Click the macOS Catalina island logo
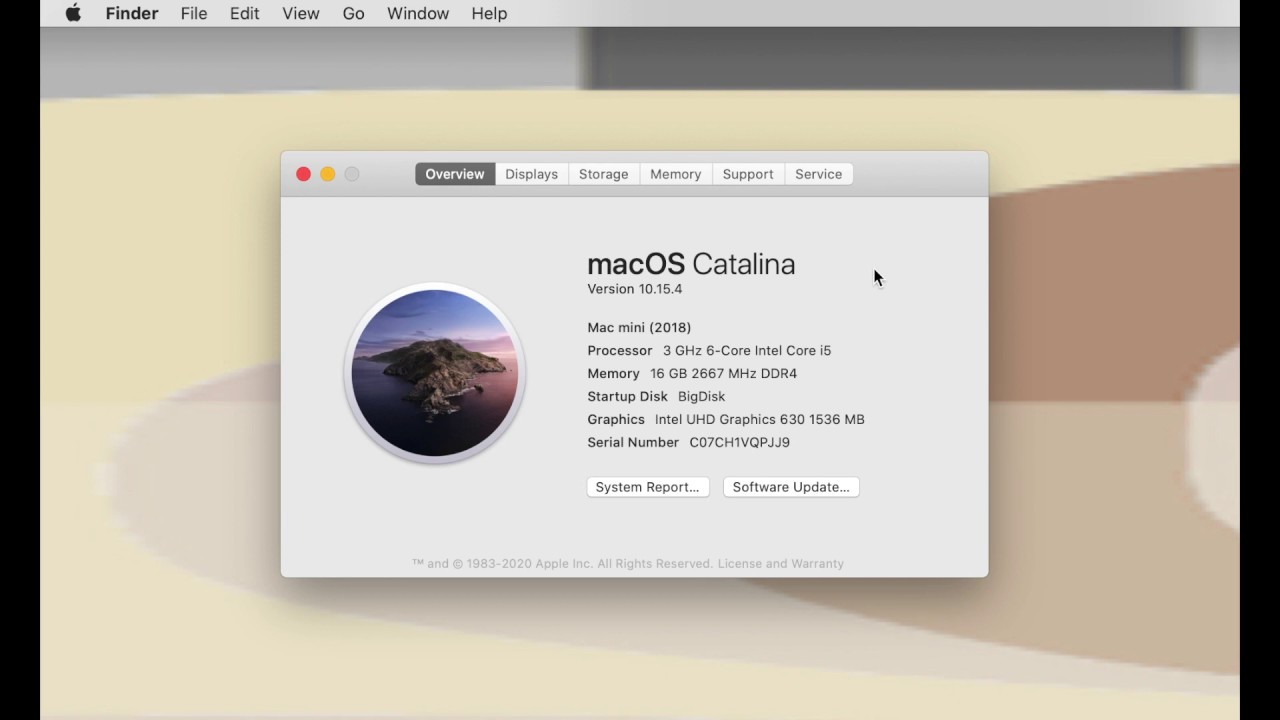 [x=435, y=373]
